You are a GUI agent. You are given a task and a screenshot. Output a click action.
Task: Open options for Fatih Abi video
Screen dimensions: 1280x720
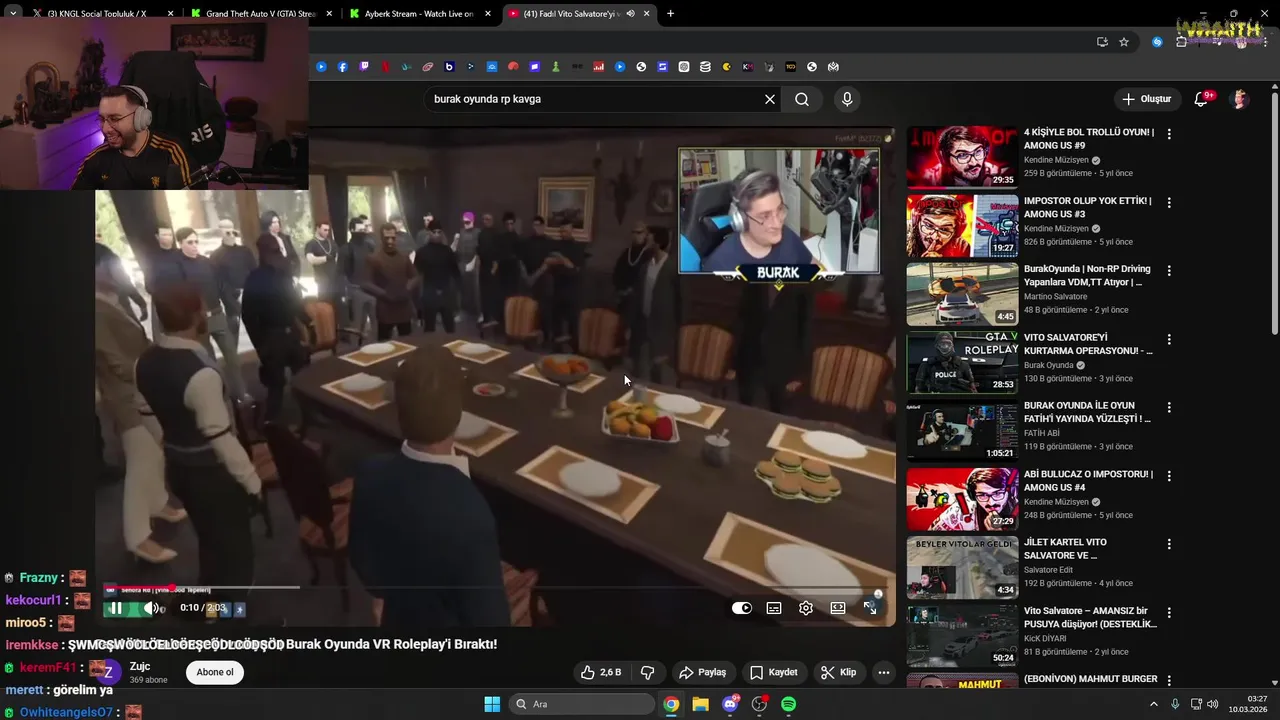[1169, 407]
